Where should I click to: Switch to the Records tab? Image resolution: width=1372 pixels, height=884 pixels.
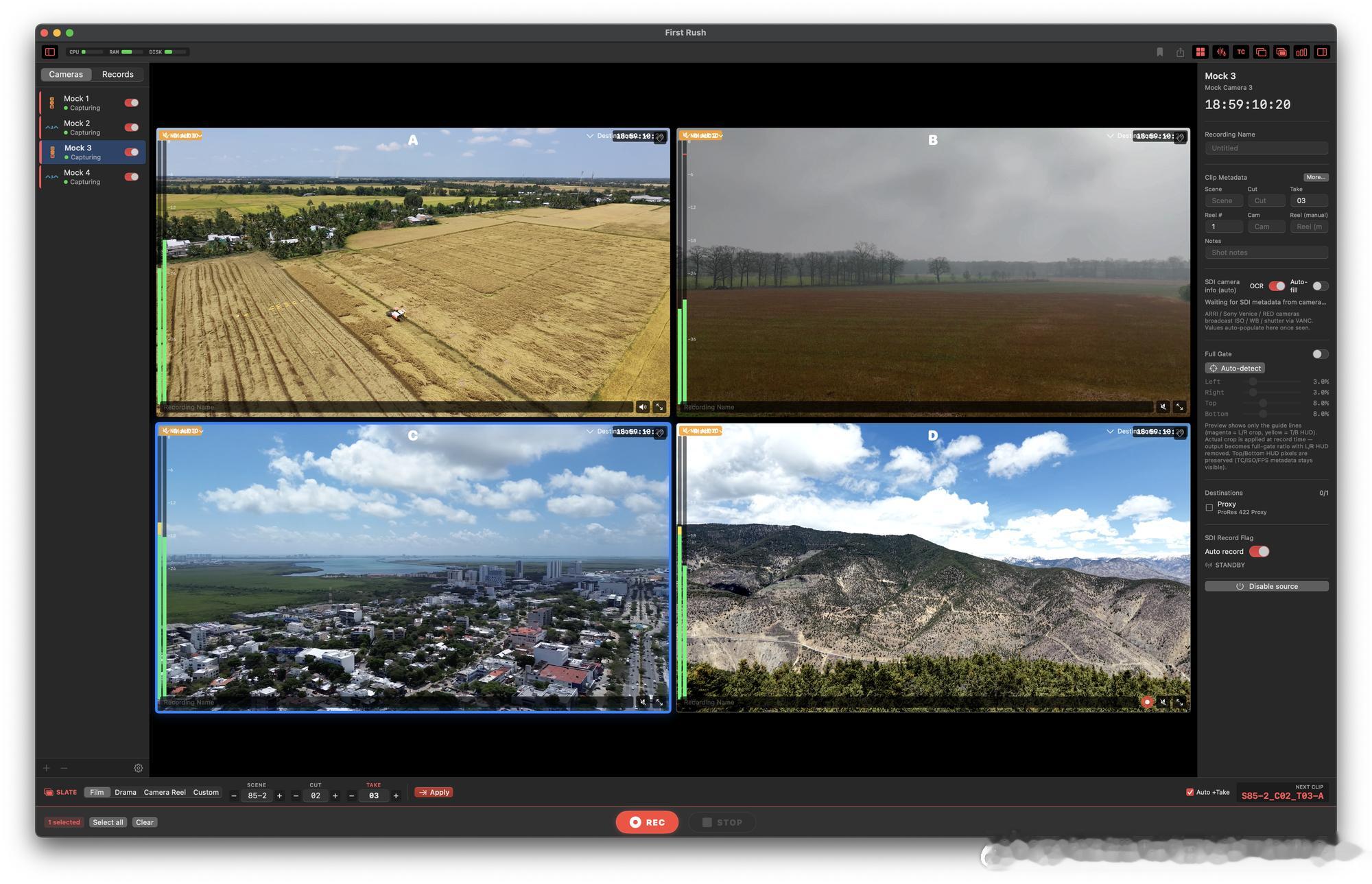click(x=118, y=74)
